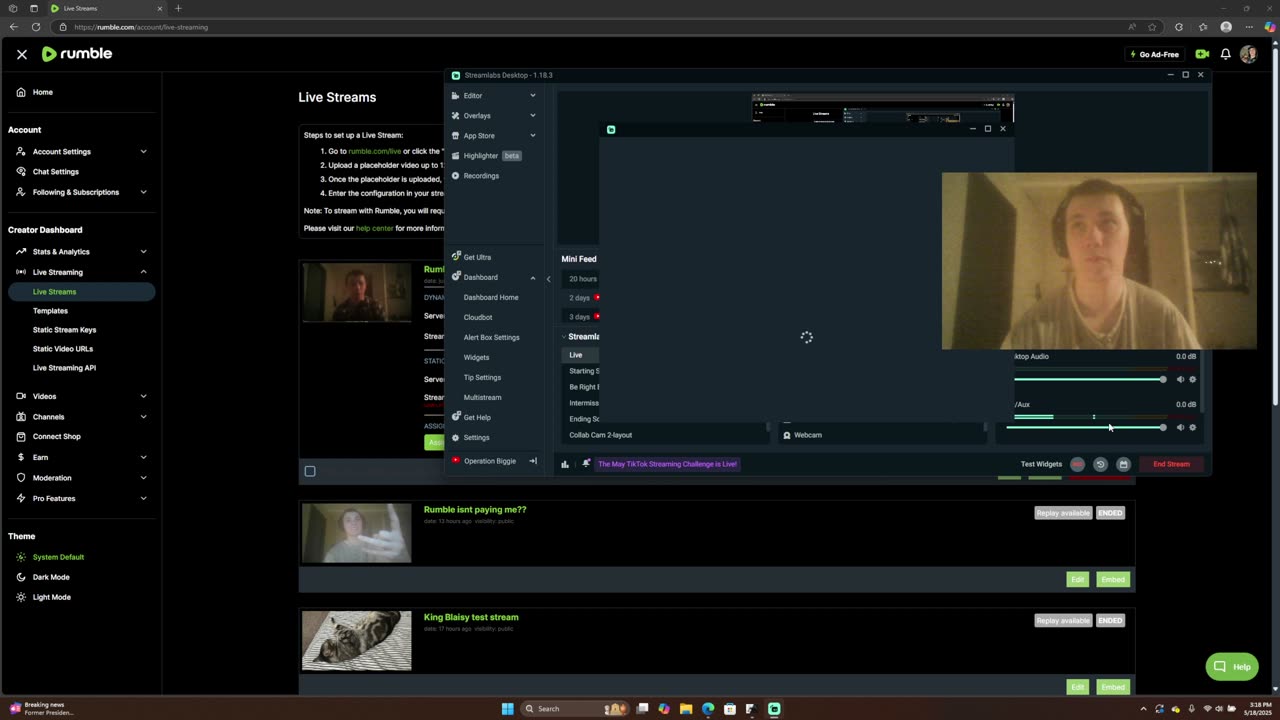Click the schedule stream calendar icon
The height and width of the screenshot is (720, 1280).
tap(1123, 464)
